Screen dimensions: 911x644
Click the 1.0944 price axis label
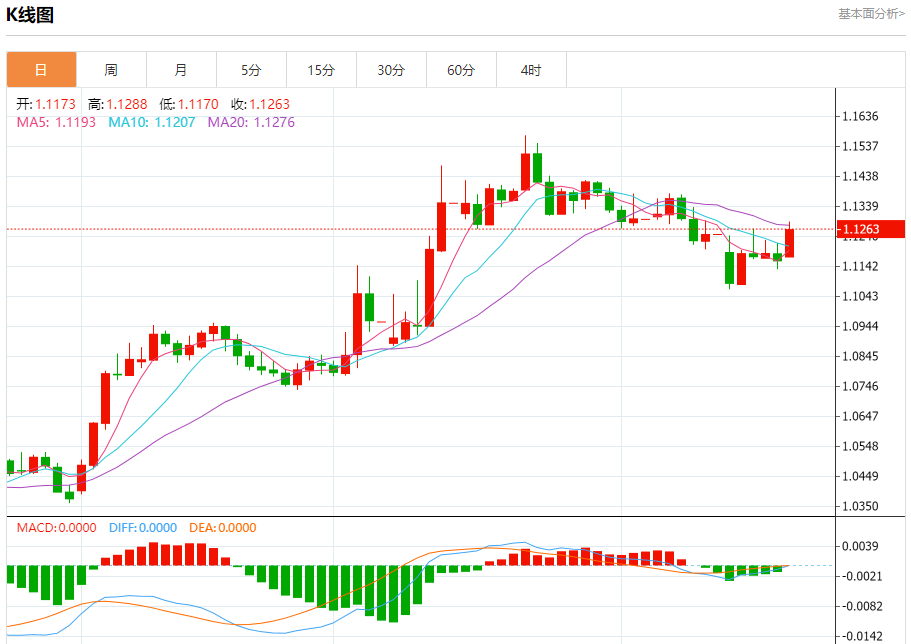coord(860,326)
